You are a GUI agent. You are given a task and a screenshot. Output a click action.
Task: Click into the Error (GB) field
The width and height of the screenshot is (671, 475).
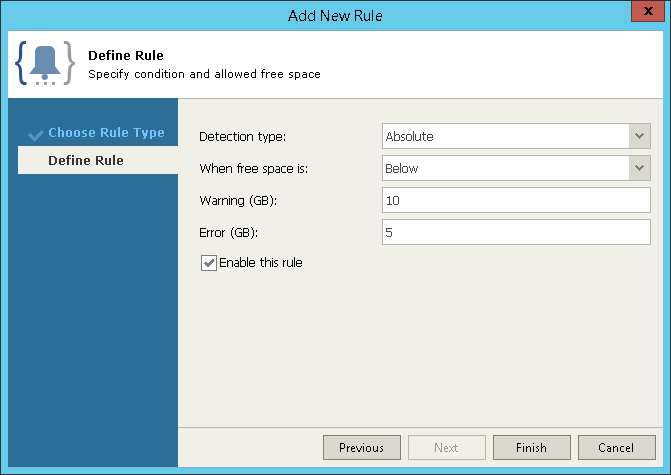(516, 232)
